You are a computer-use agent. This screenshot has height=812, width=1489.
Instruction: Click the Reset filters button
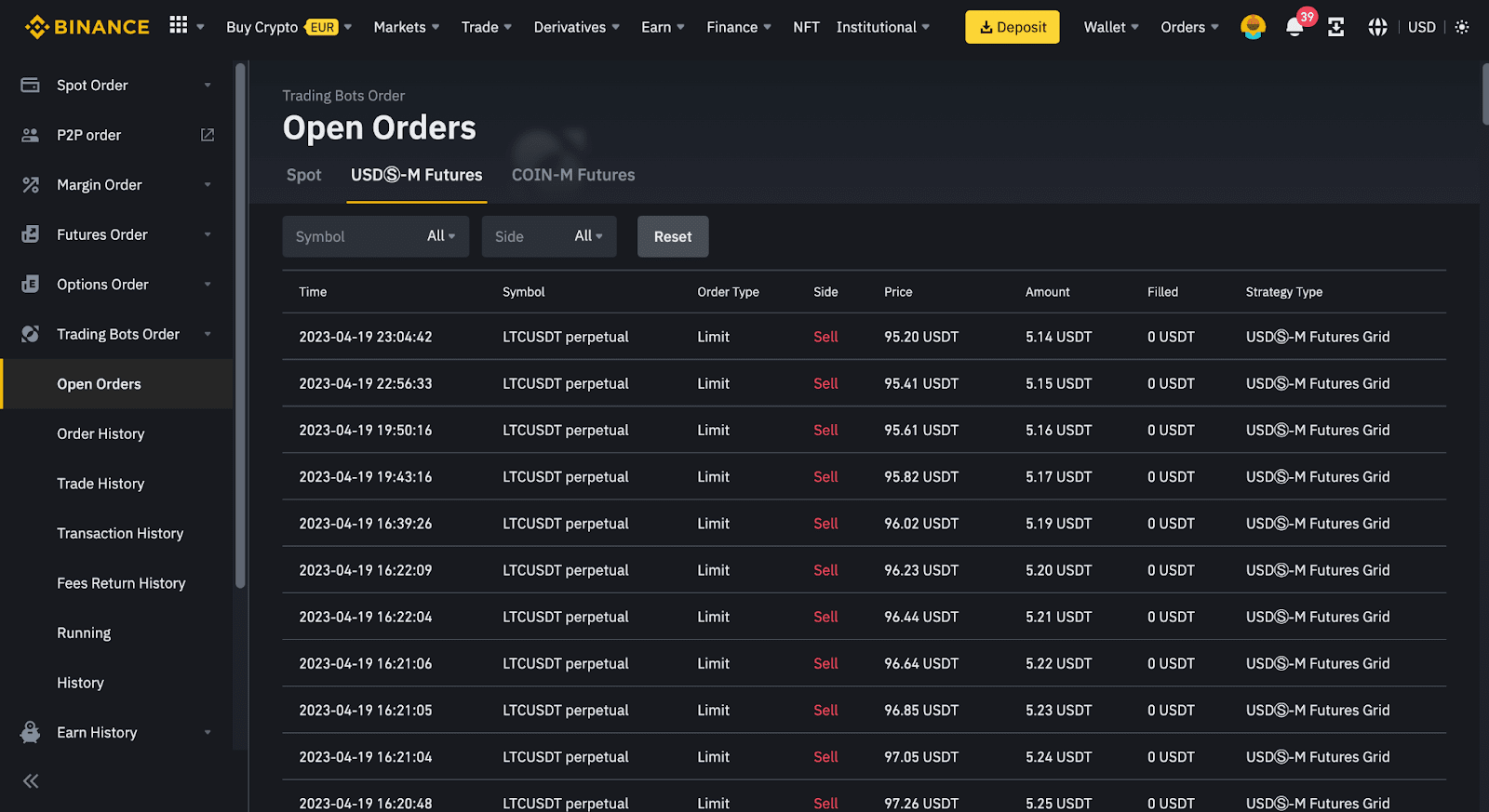(x=673, y=236)
